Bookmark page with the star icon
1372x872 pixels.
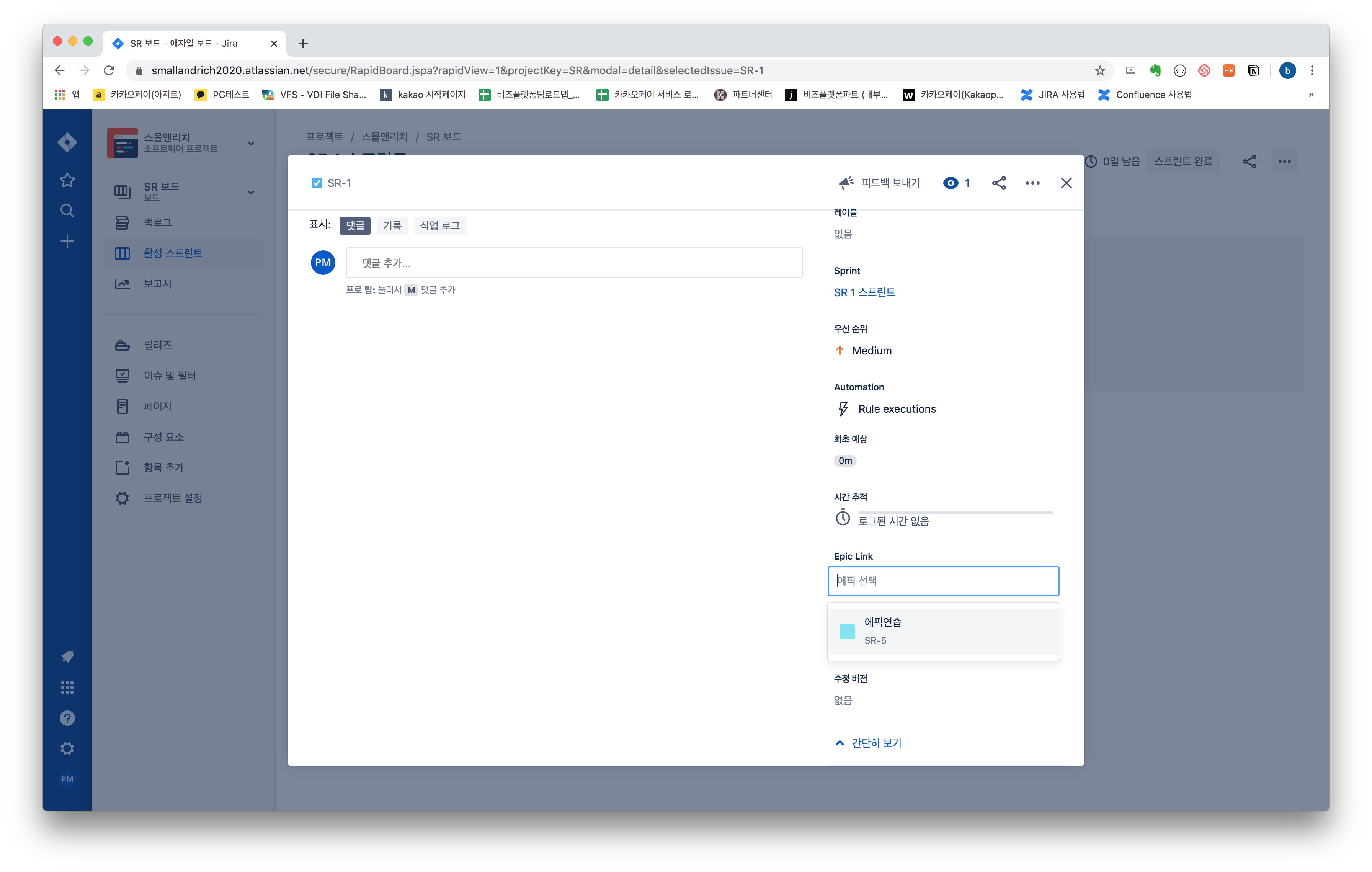point(1100,71)
